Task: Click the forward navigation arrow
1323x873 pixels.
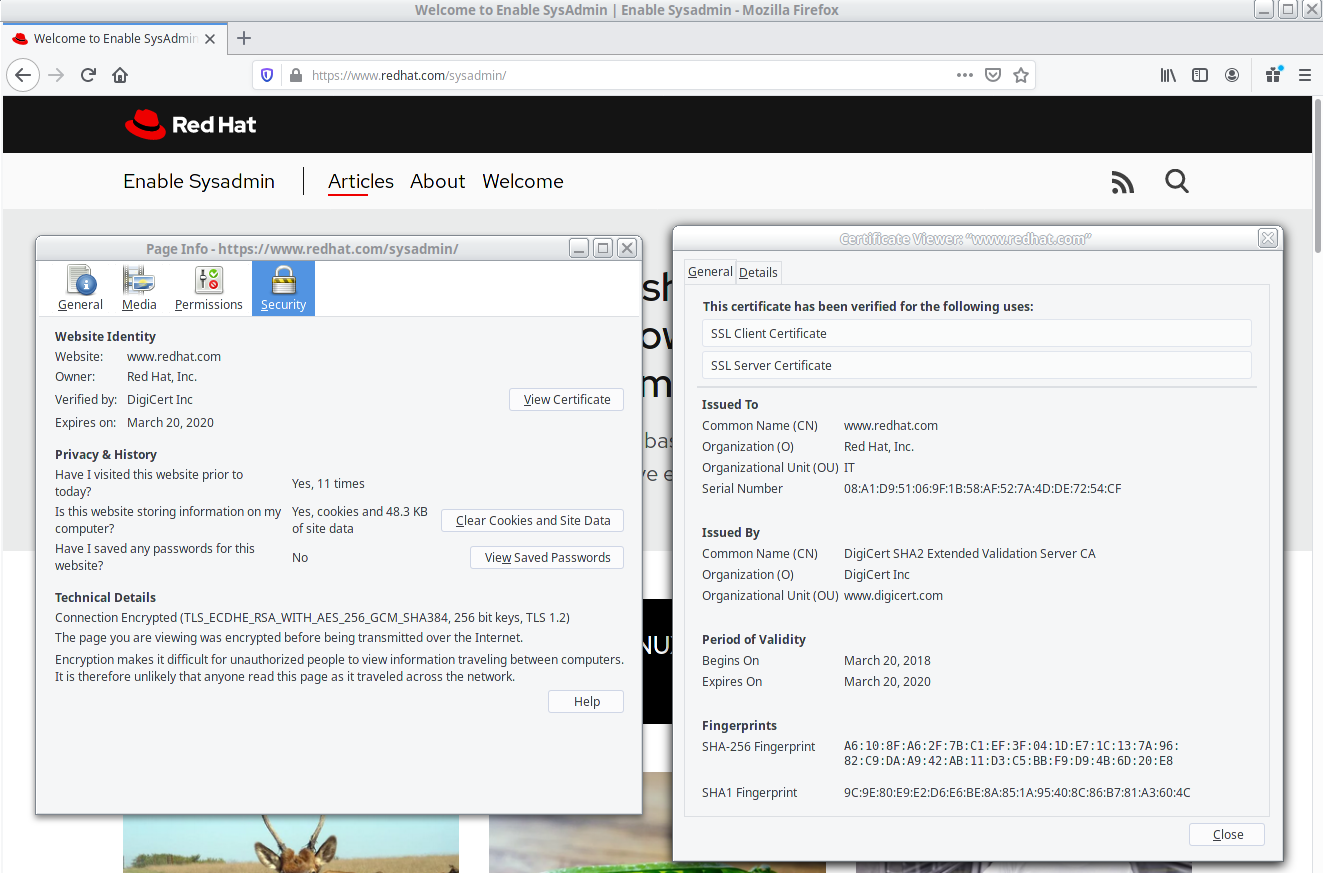Action: click(x=56, y=75)
